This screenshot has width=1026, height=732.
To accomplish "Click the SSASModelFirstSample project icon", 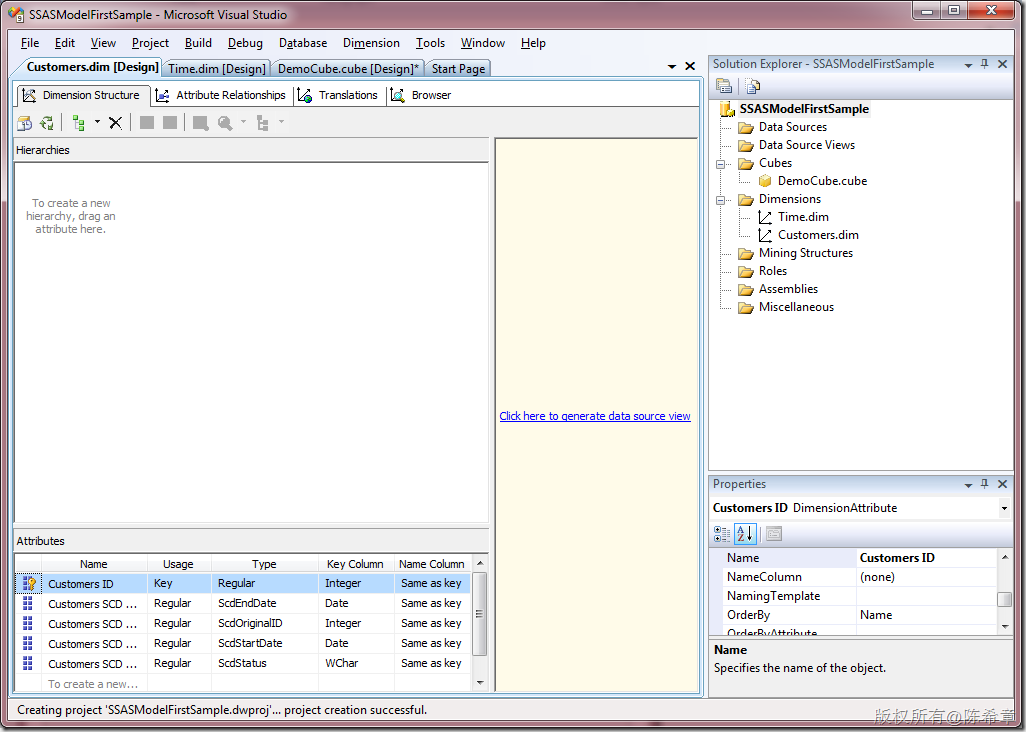I will (728, 109).
